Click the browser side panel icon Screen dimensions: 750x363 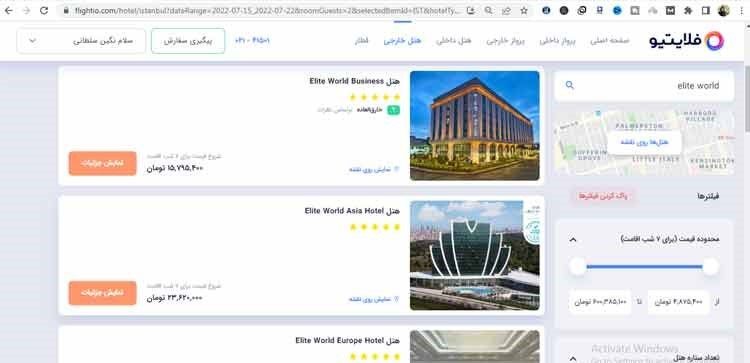pyautogui.click(x=706, y=10)
